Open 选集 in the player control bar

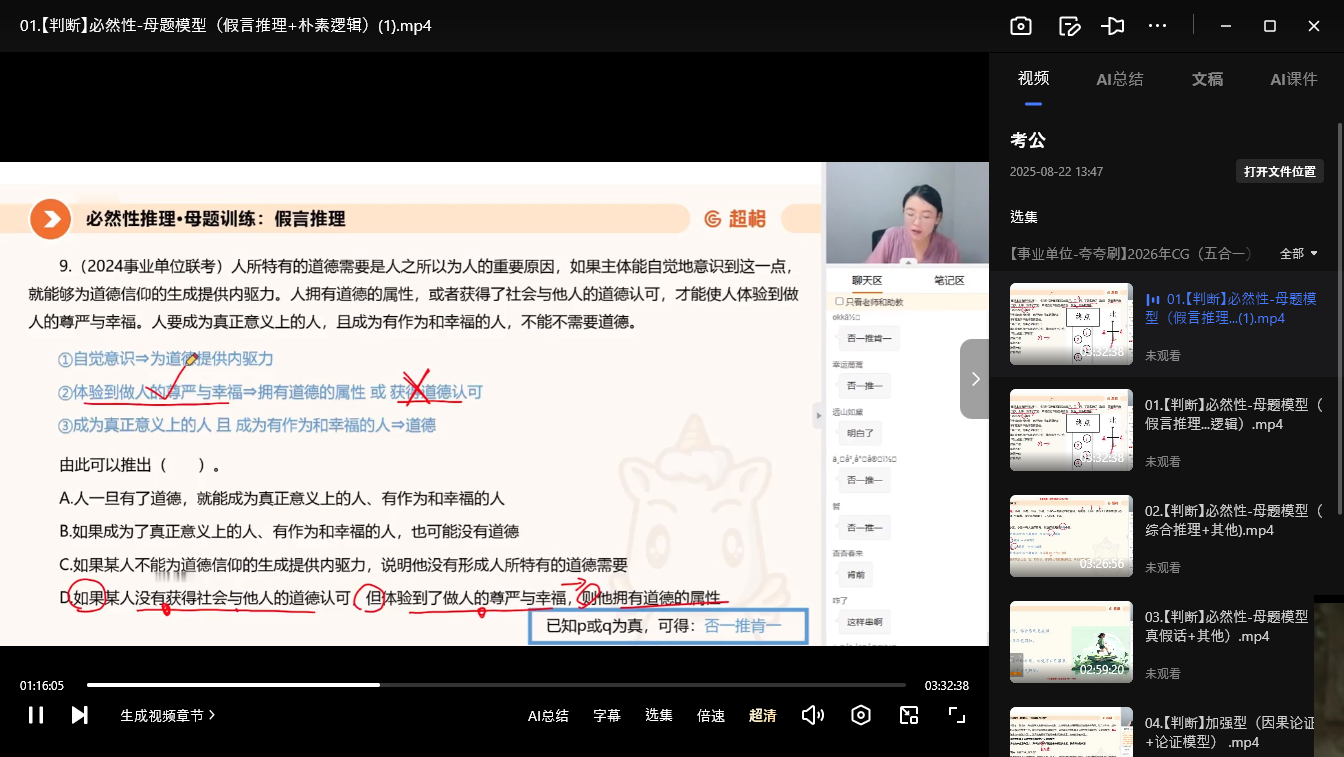pyautogui.click(x=659, y=715)
